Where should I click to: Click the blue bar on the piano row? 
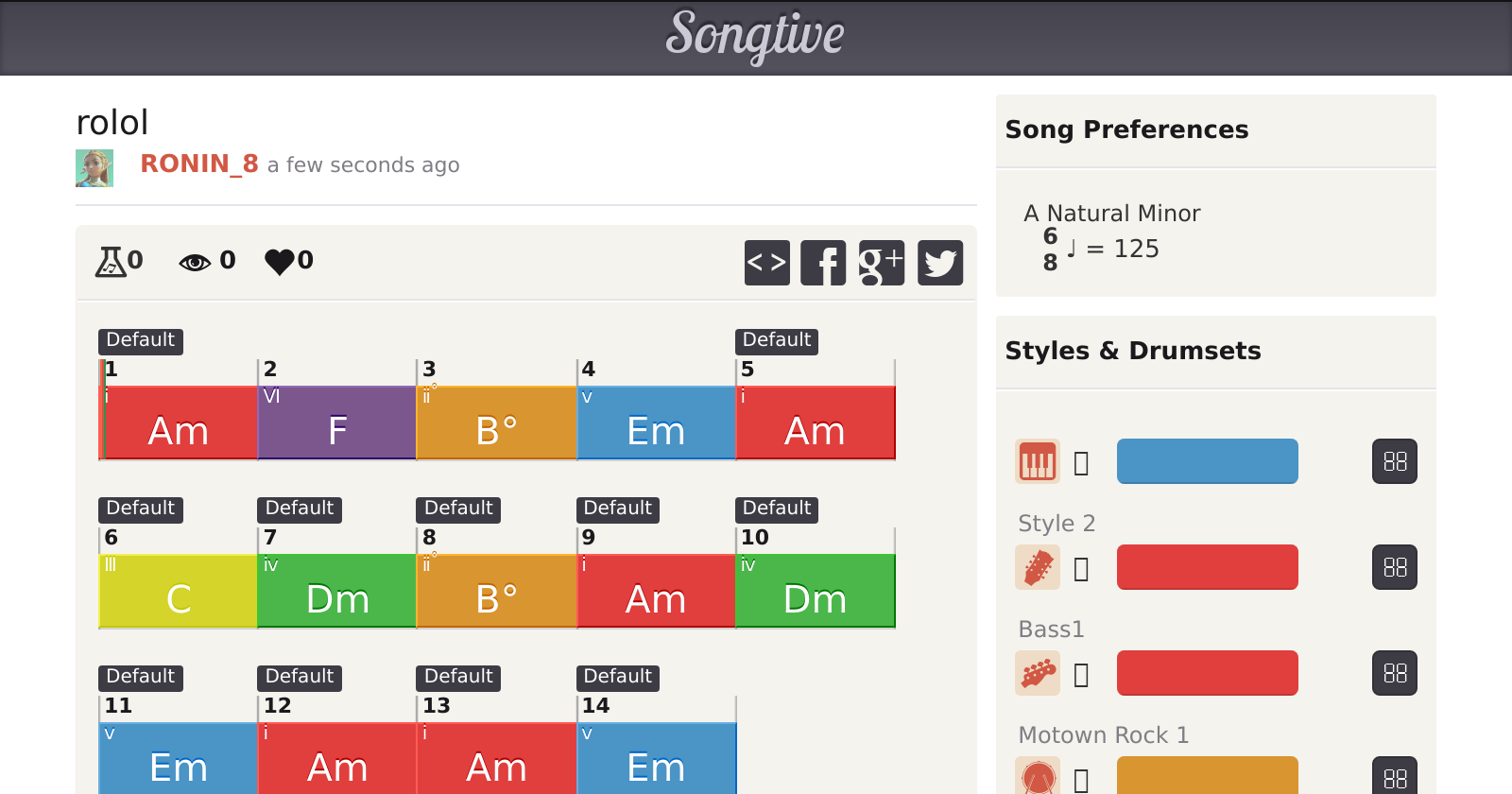1207,461
